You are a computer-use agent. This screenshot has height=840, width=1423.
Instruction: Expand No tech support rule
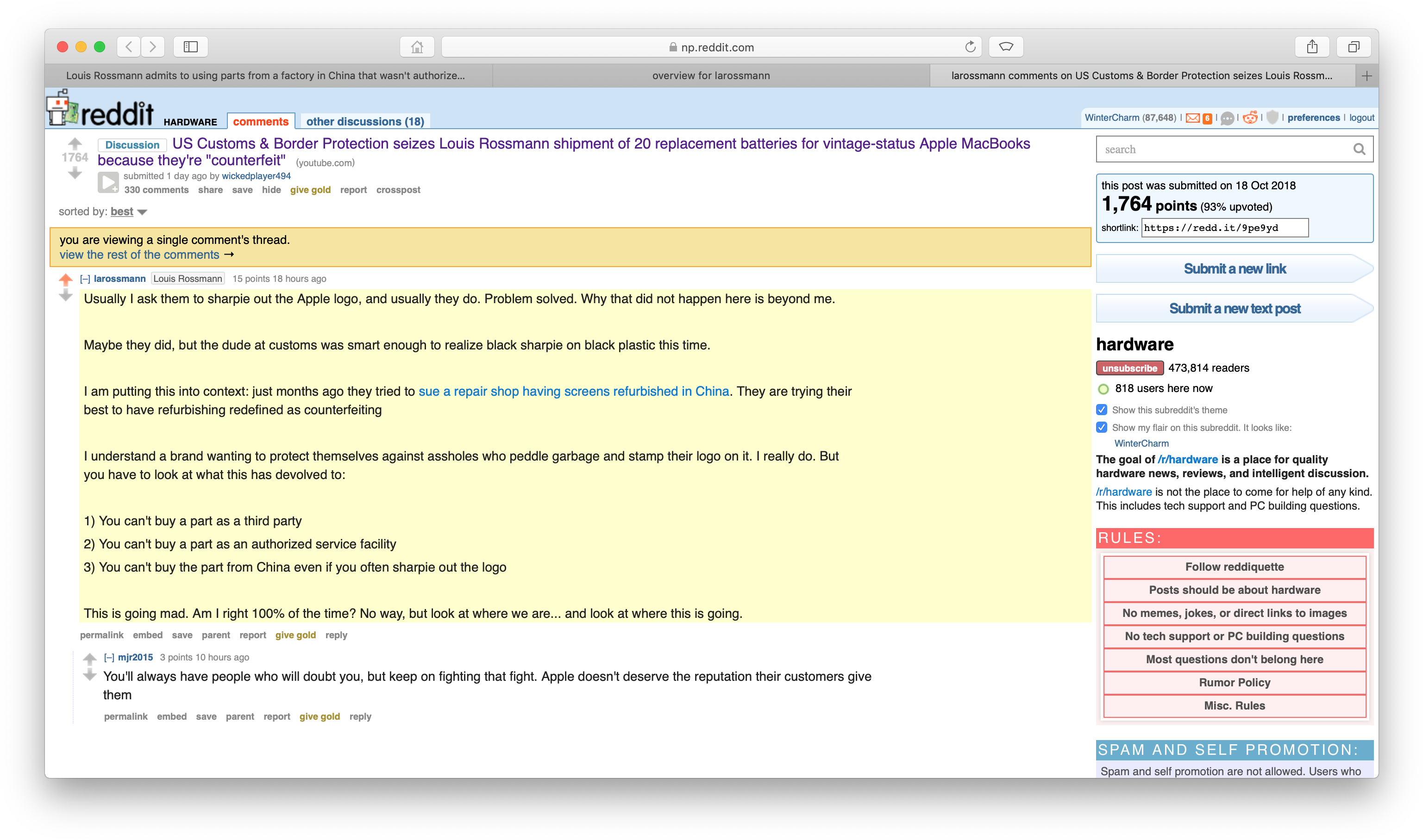[1234, 637]
